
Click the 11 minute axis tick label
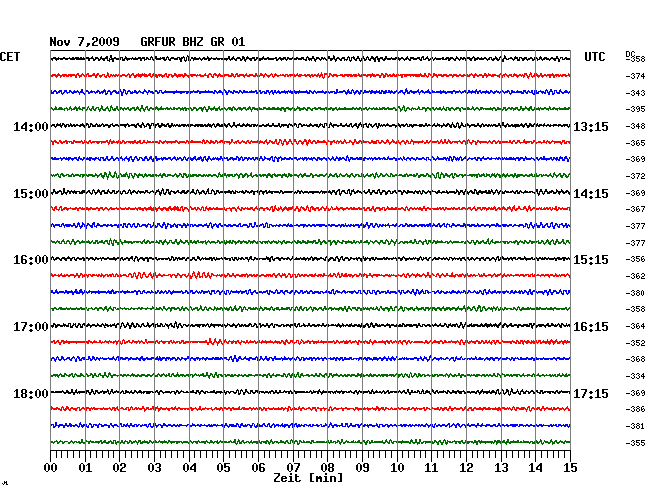(431, 468)
